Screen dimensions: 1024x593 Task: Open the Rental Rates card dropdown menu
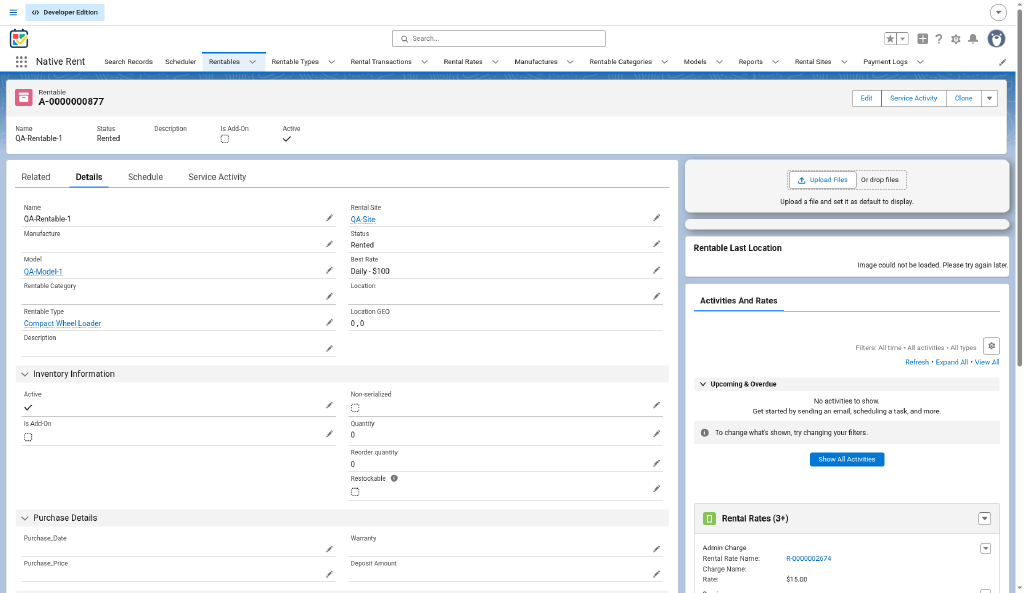pyautogui.click(x=984, y=519)
